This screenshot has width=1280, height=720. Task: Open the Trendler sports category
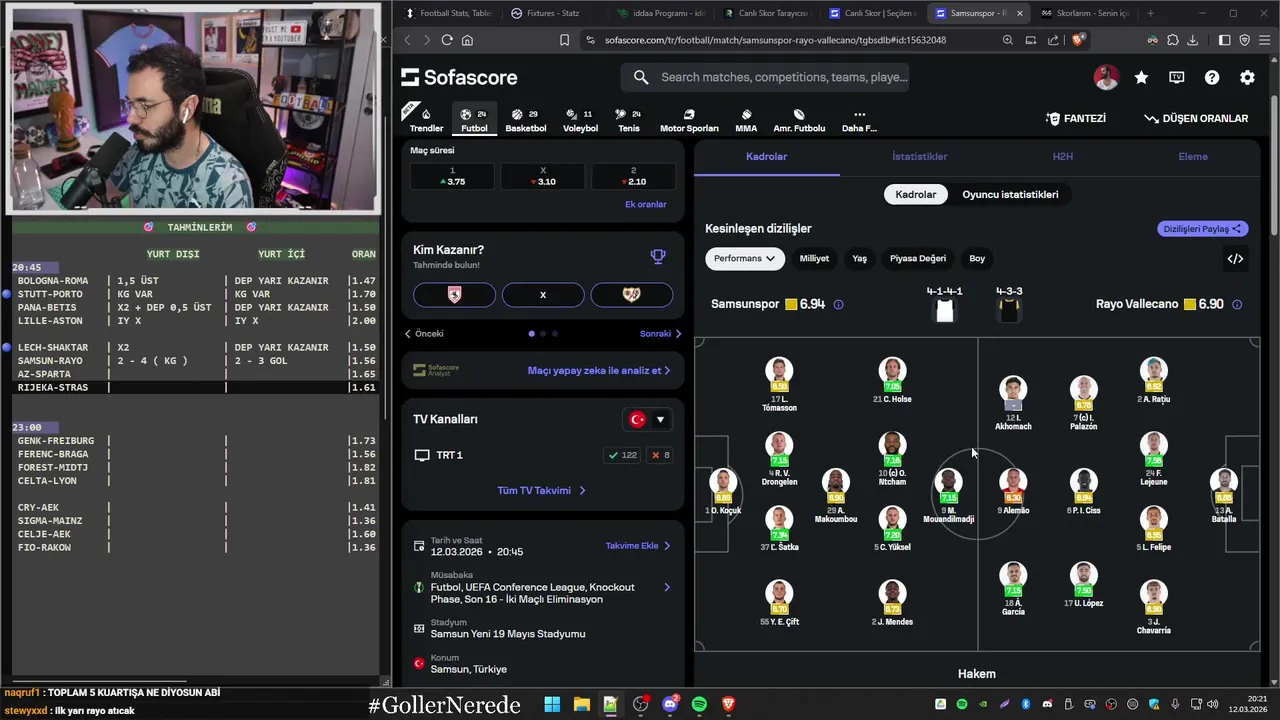pyautogui.click(x=426, y=120)
